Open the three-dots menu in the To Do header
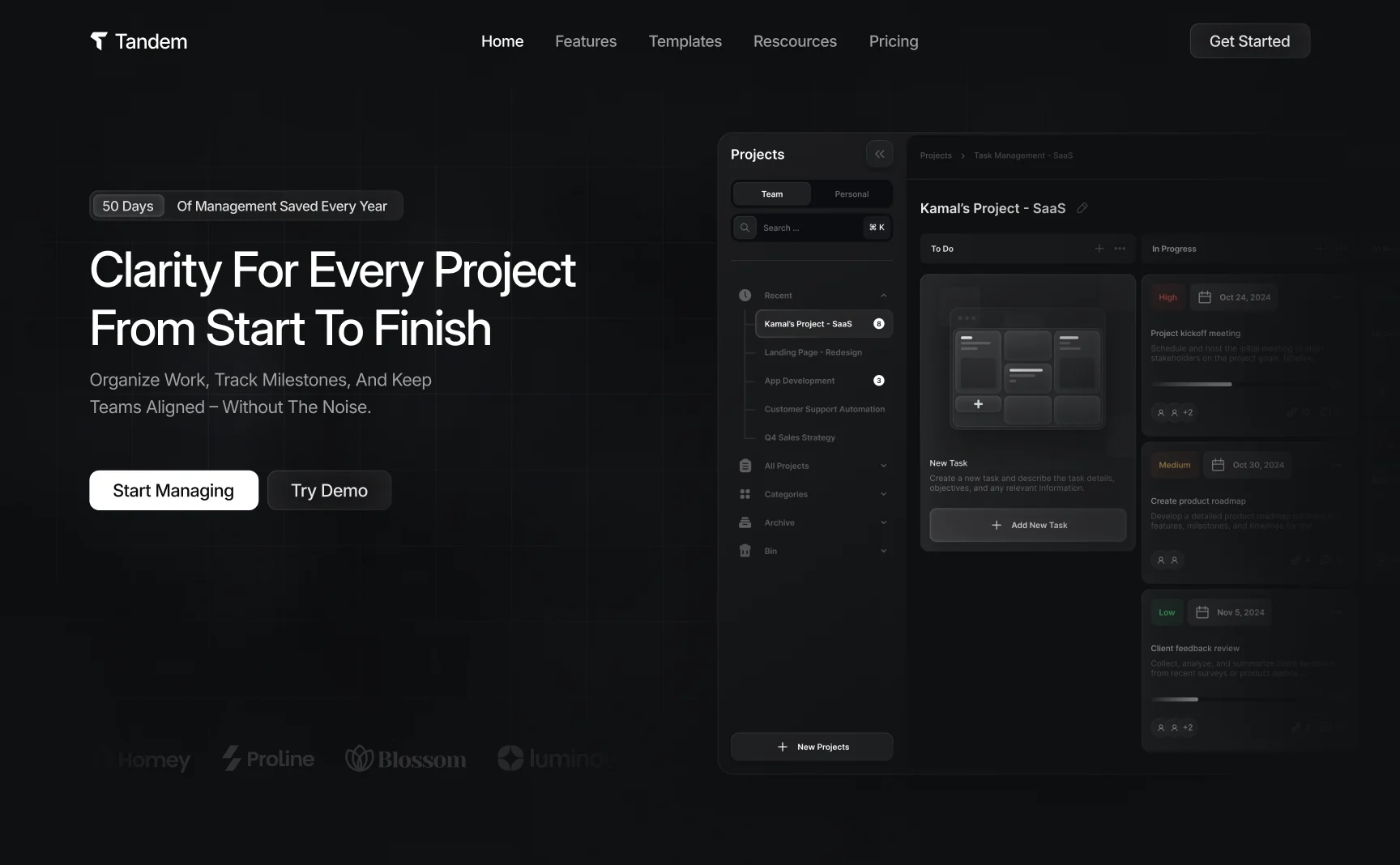Image resolution: width=1400 pixels, height=865 pixels. point(1120,249)
